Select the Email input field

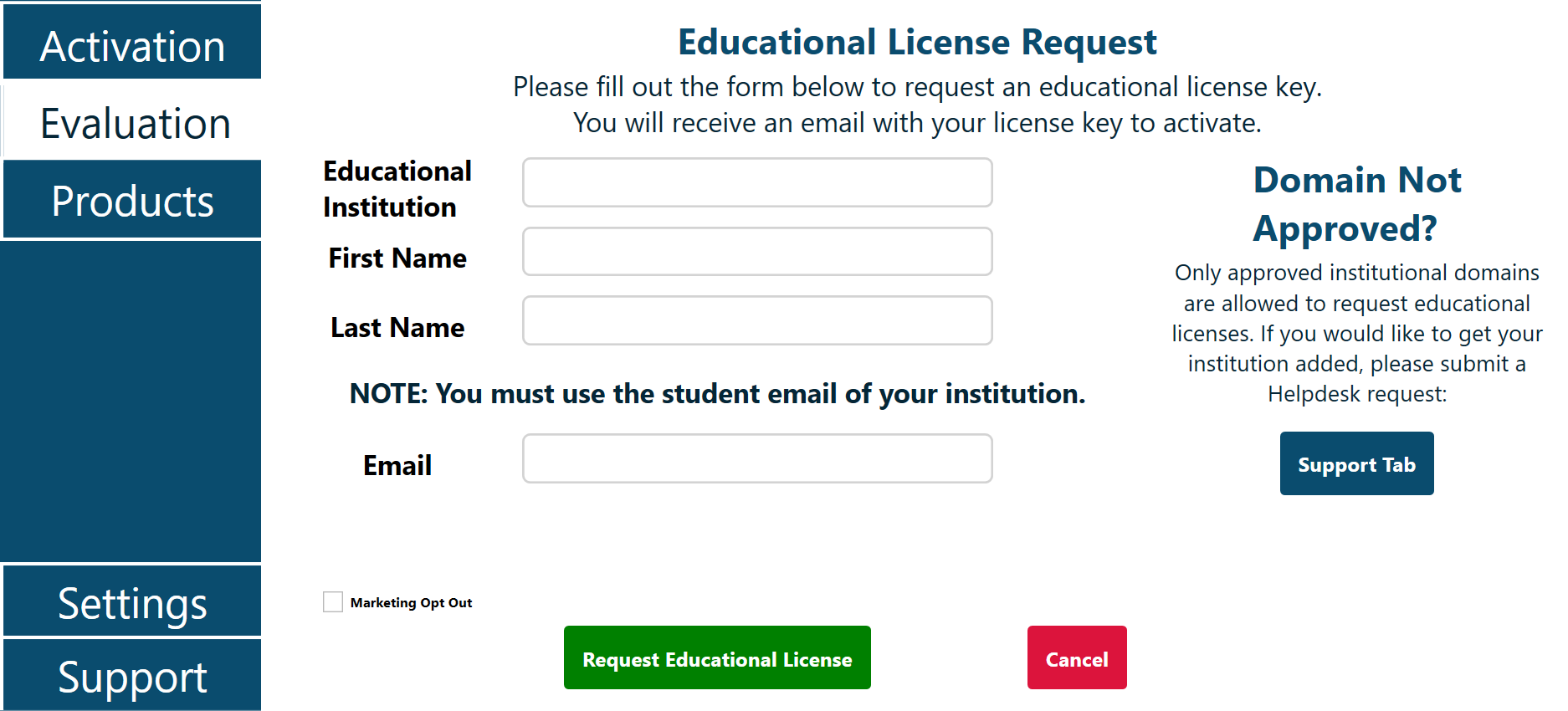pos(757,458)
